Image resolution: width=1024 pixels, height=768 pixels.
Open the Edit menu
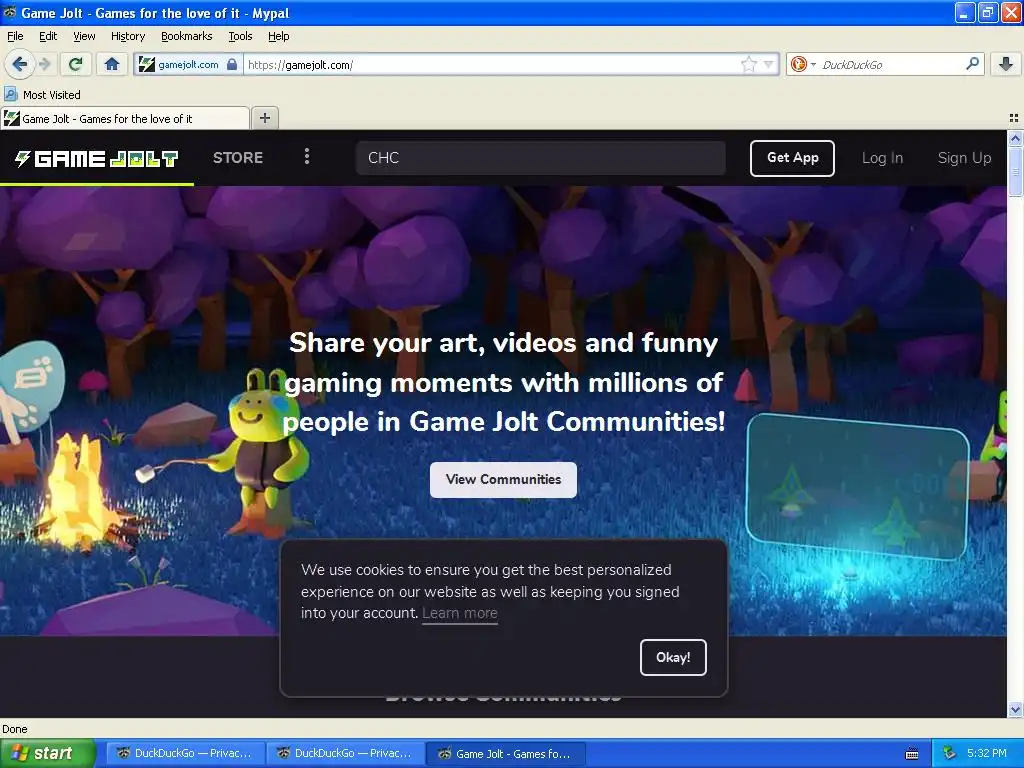[x=48, y=36]
